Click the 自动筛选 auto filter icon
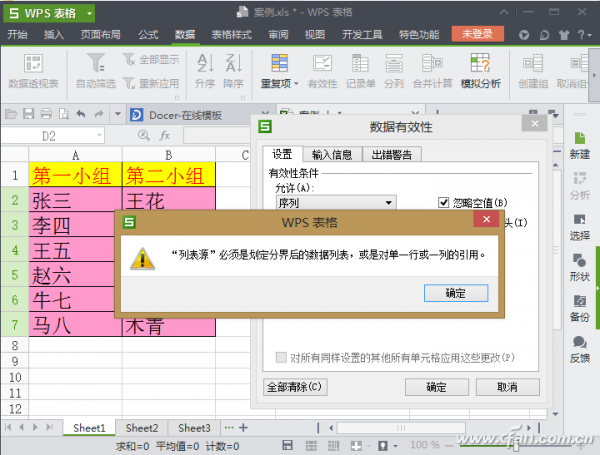Viewport: 600px width, 455px height. (96, 71)
